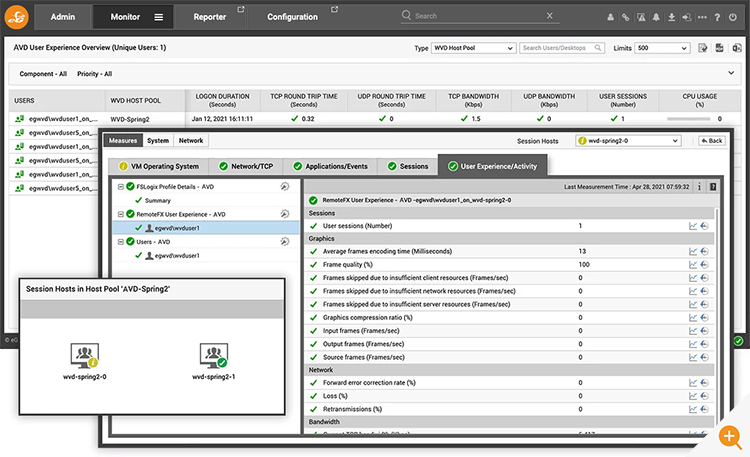The image size is (750, 457).
Task: Click the PDF export icon
Action: click(719, 48)
